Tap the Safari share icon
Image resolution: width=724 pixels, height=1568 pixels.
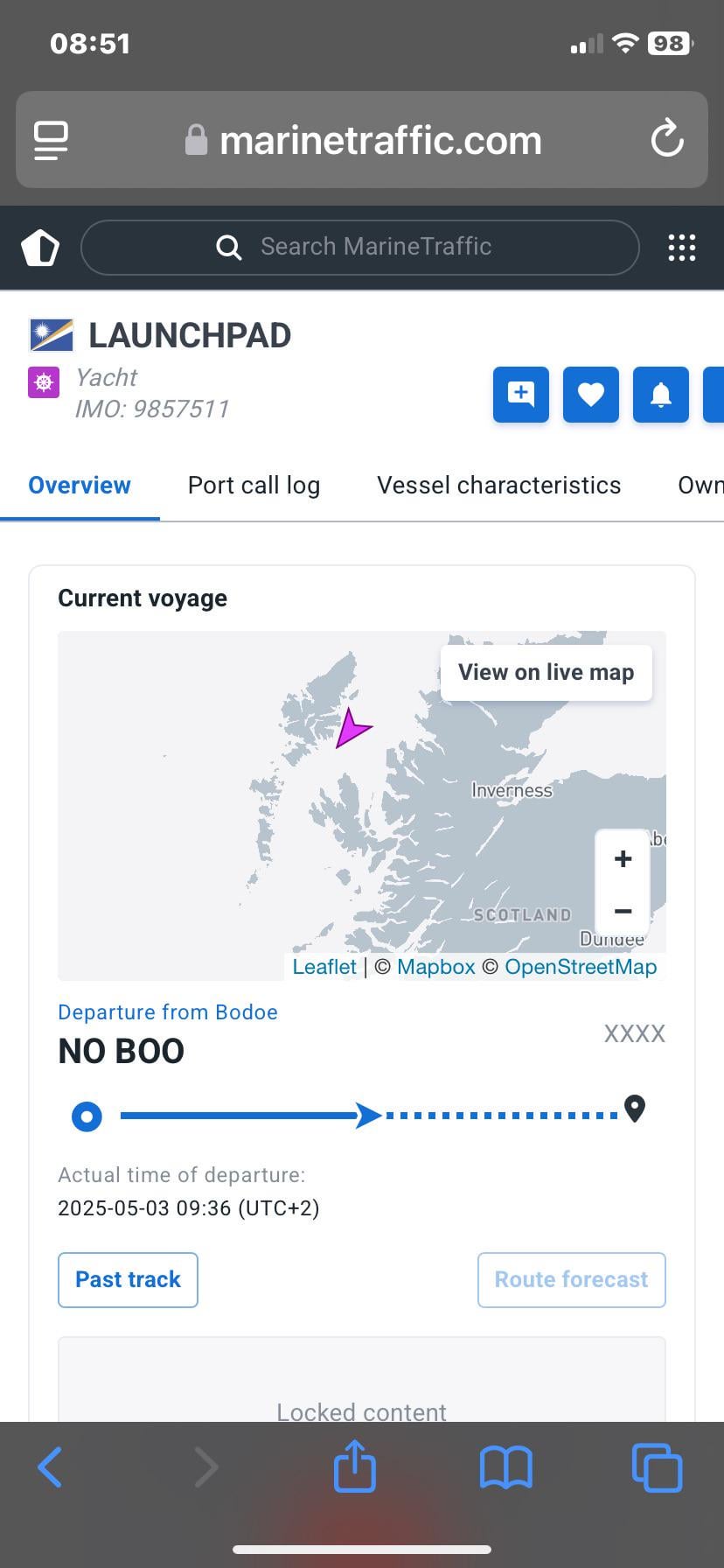point(355,1466)
